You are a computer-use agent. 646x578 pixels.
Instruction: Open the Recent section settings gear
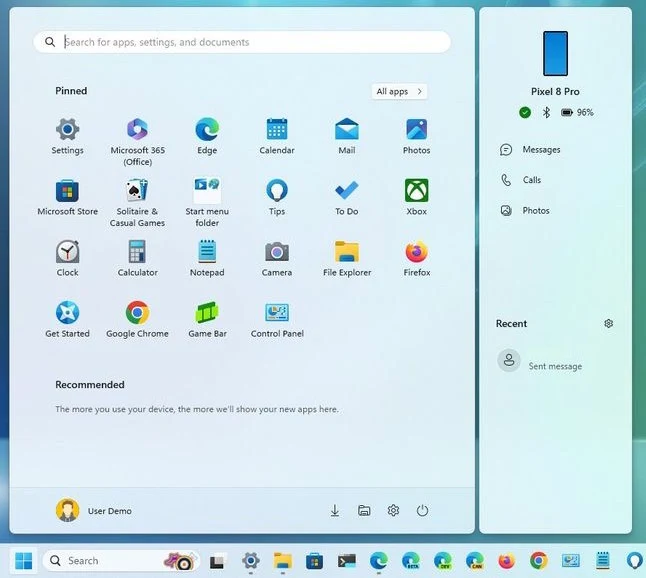[609, 323]
